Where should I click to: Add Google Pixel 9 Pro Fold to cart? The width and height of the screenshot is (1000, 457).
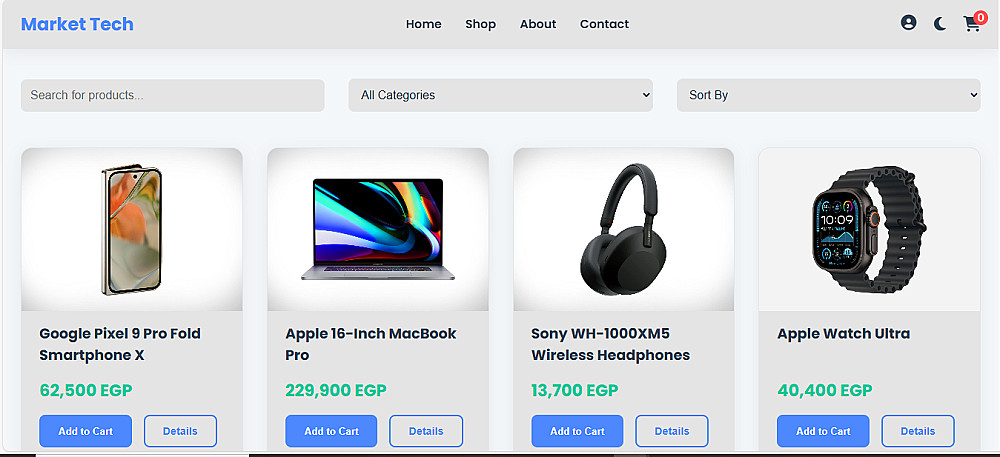point(86,431)
